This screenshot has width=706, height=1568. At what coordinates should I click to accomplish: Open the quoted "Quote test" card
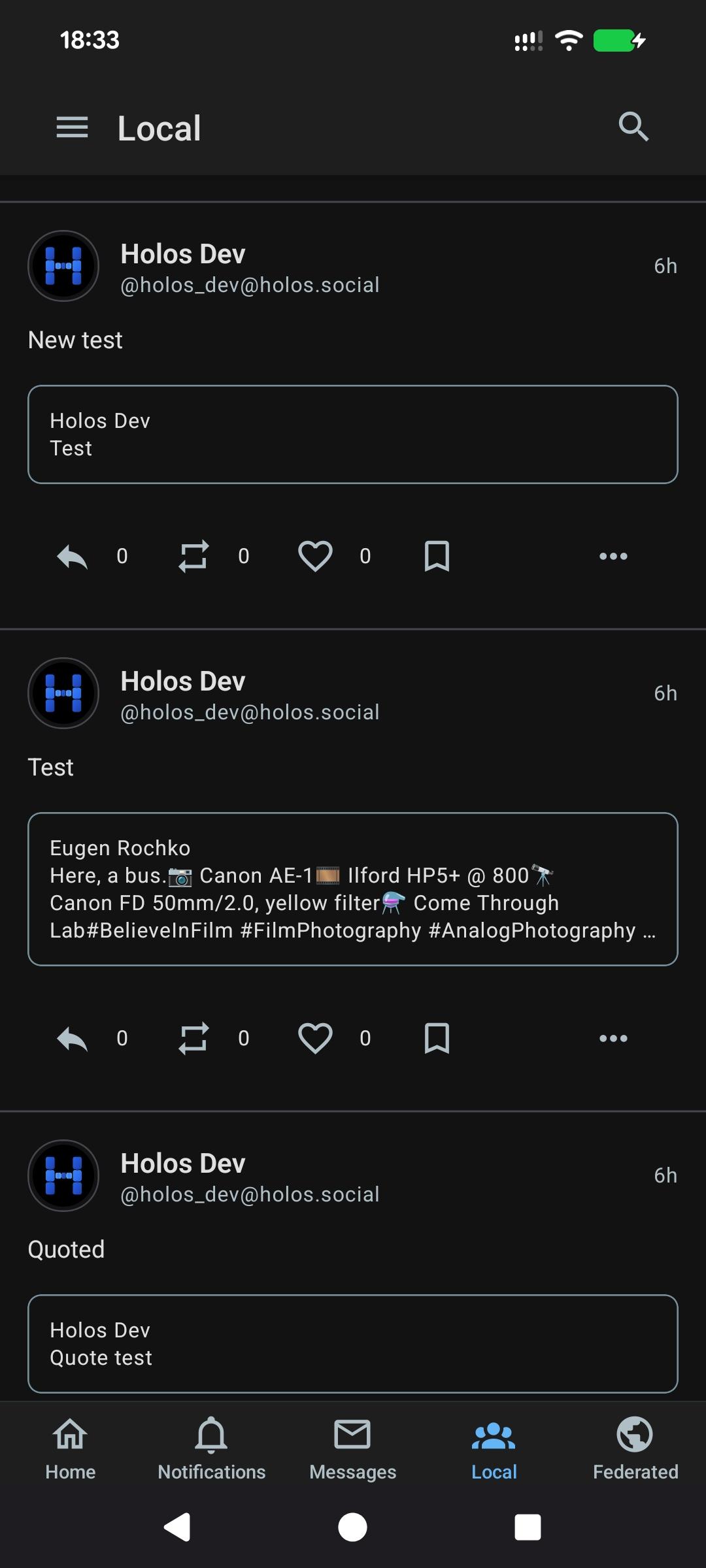pos(353,1343)
